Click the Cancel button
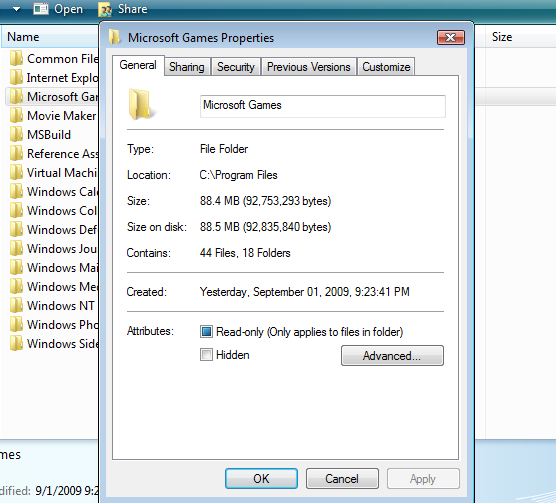This screenshot has width=556, height=503. point(342,479)
